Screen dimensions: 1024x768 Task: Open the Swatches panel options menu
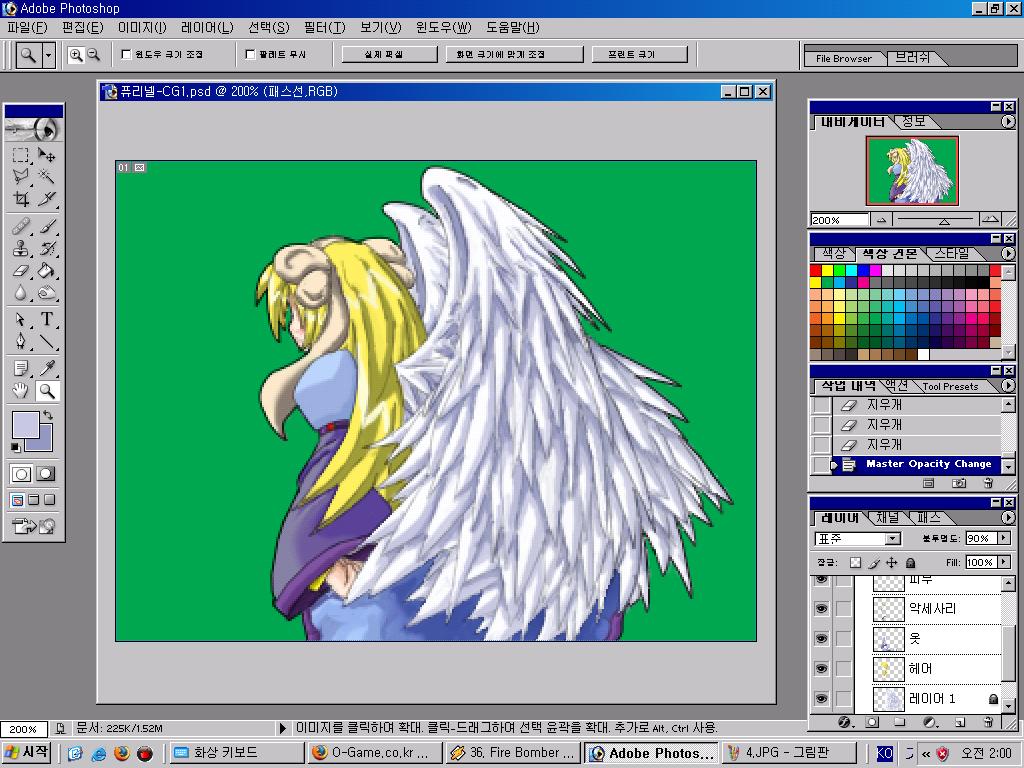pos(1008,253)
